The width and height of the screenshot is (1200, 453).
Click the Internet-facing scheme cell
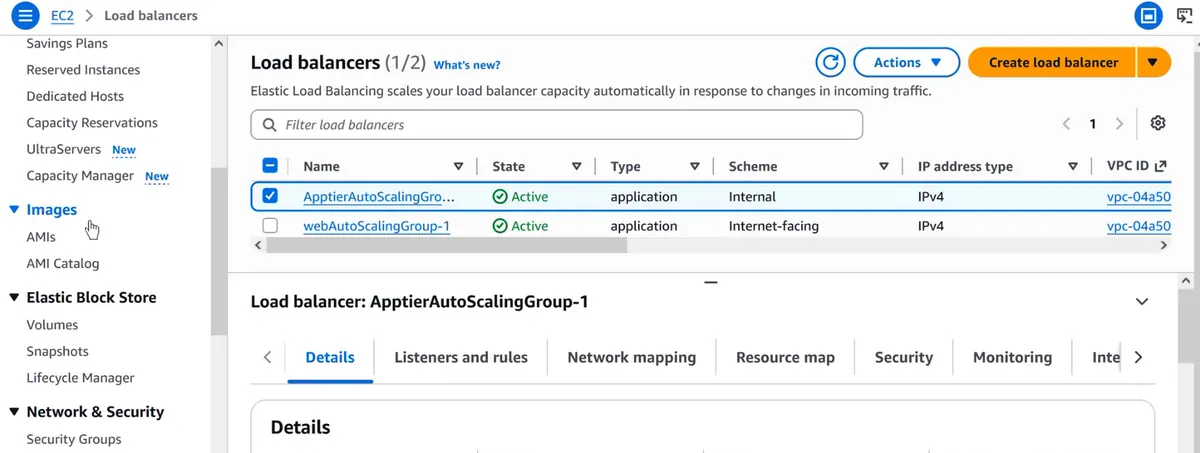tap(774, 226)
